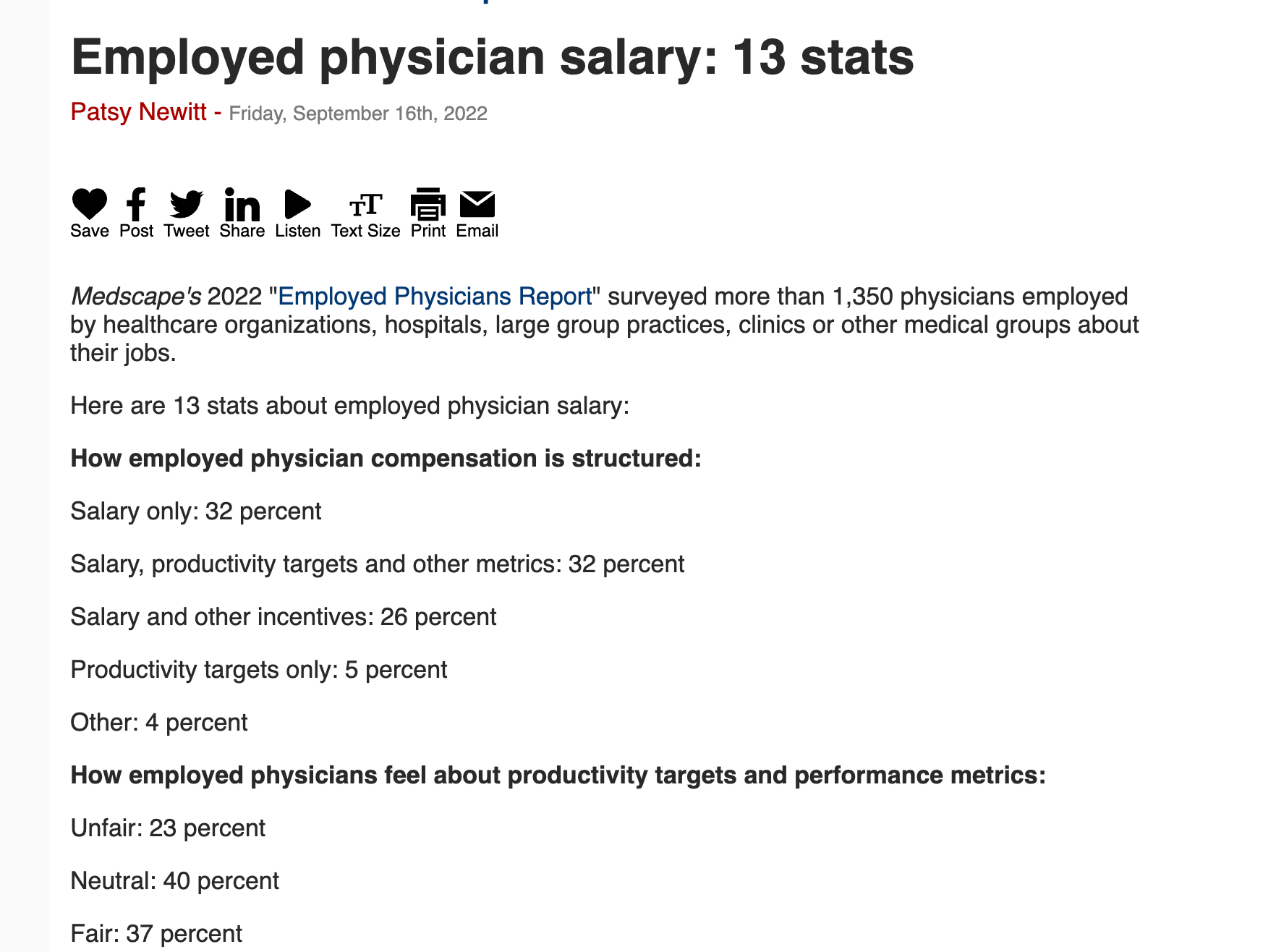Image resolution: width=1276 pixels, height=952 pixels.
Task: Click the 'How employed physician compensation is structured' heading
Action: click(x=386, y=459)
